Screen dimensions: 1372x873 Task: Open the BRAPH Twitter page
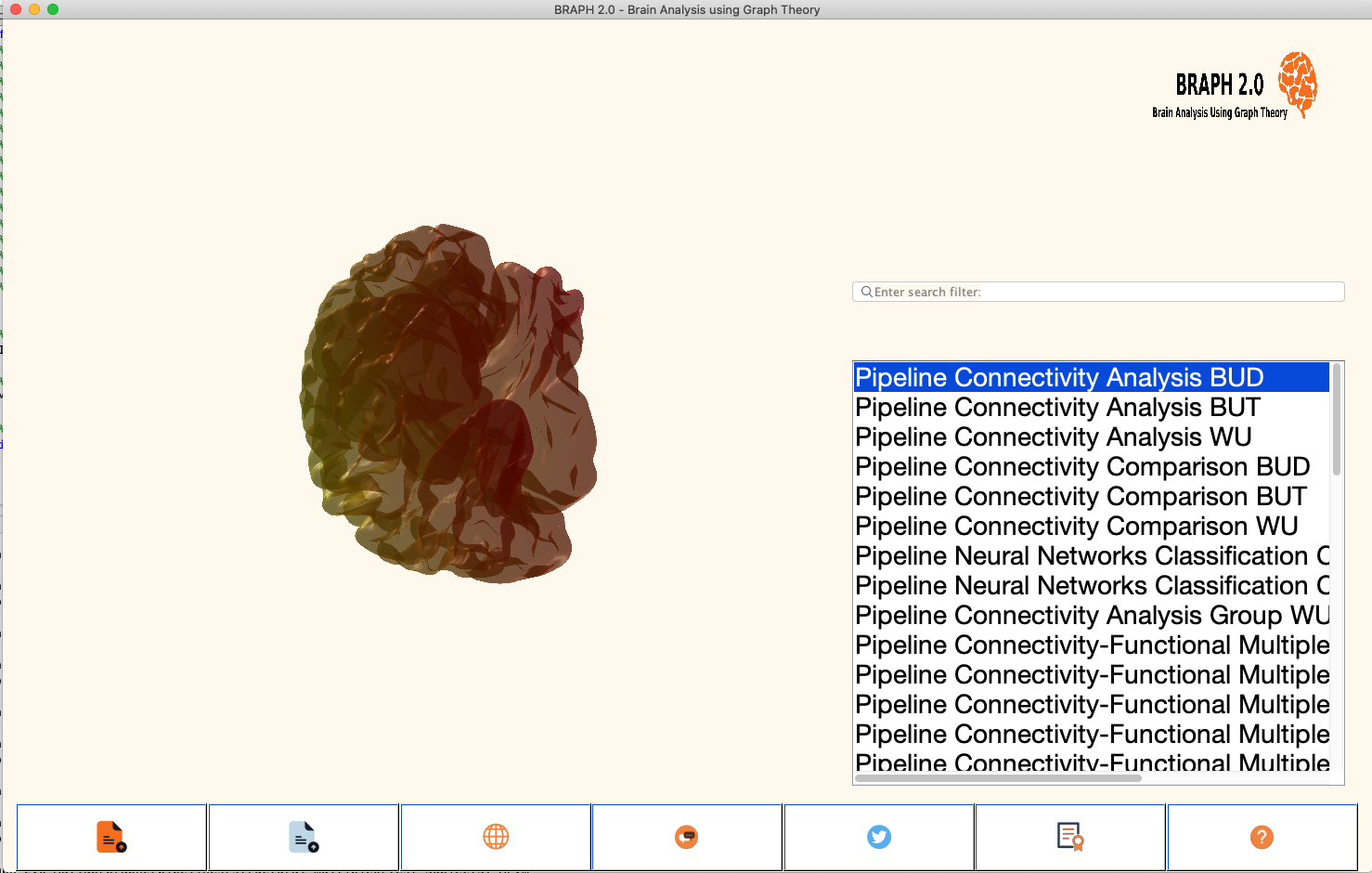pos(878,836)
